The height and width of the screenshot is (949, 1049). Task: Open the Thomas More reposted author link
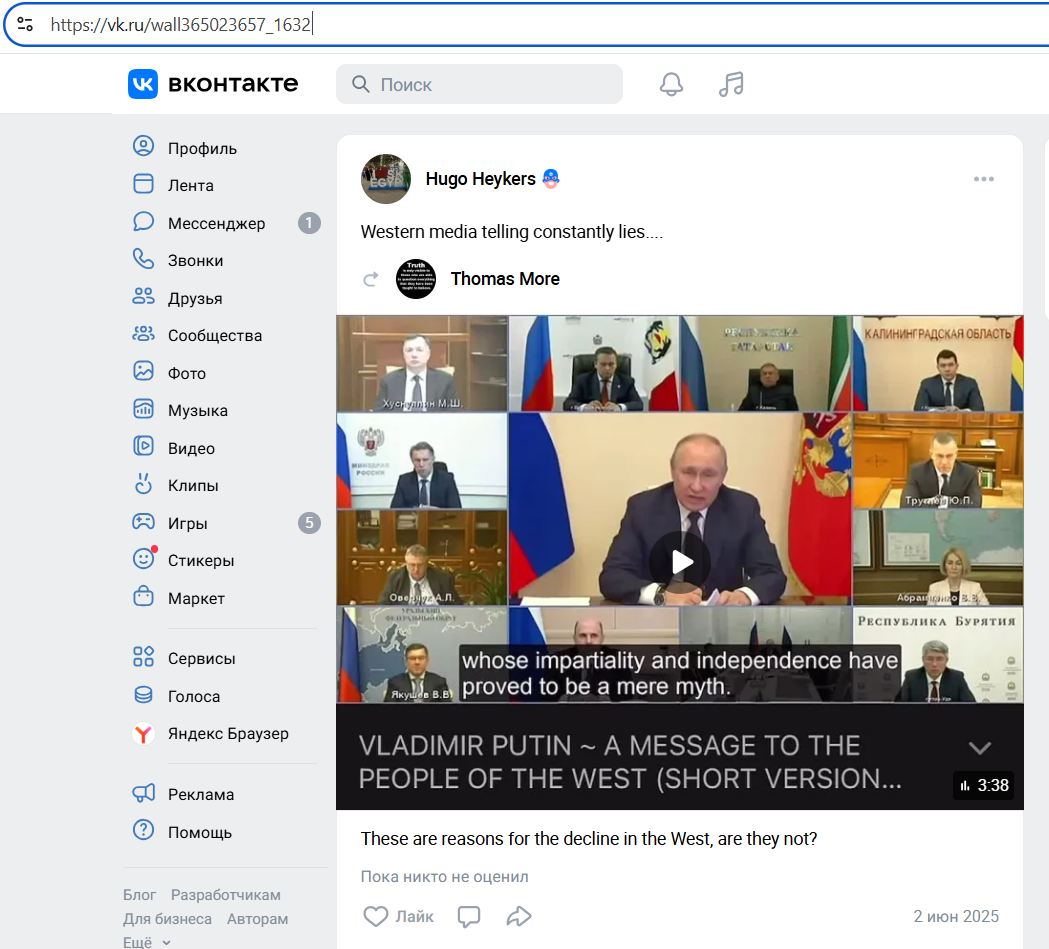(505, 279)
